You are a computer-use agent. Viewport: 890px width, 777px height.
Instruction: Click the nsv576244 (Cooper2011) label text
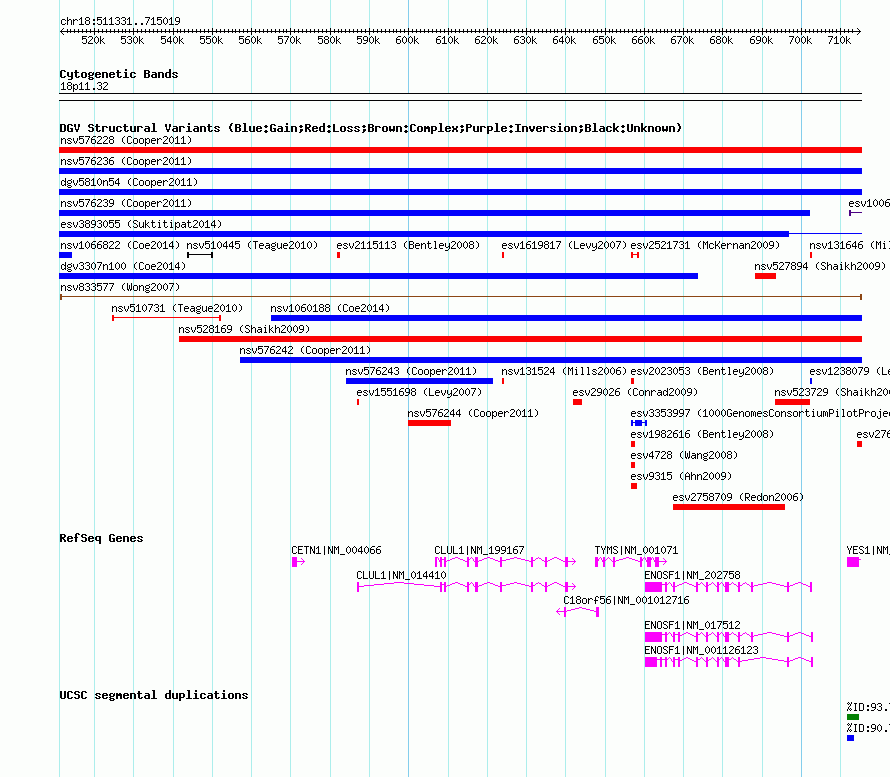[x=473, y=413]
